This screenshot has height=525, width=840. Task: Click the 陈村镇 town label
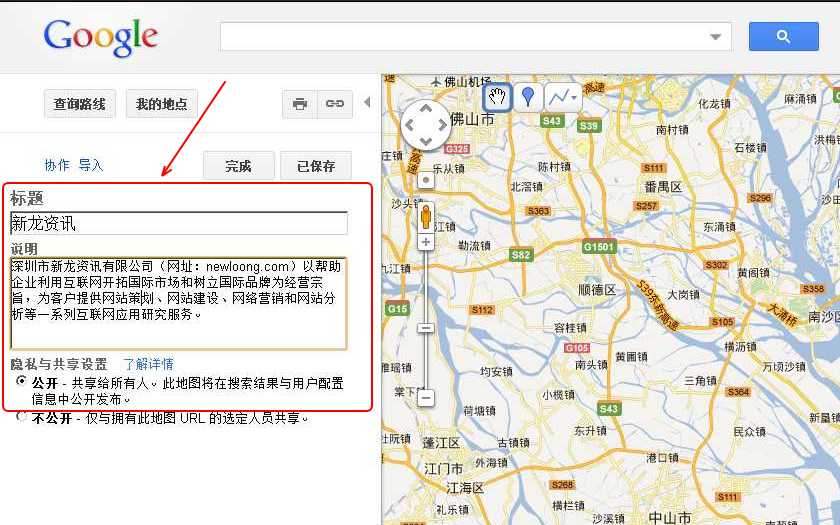554,167
